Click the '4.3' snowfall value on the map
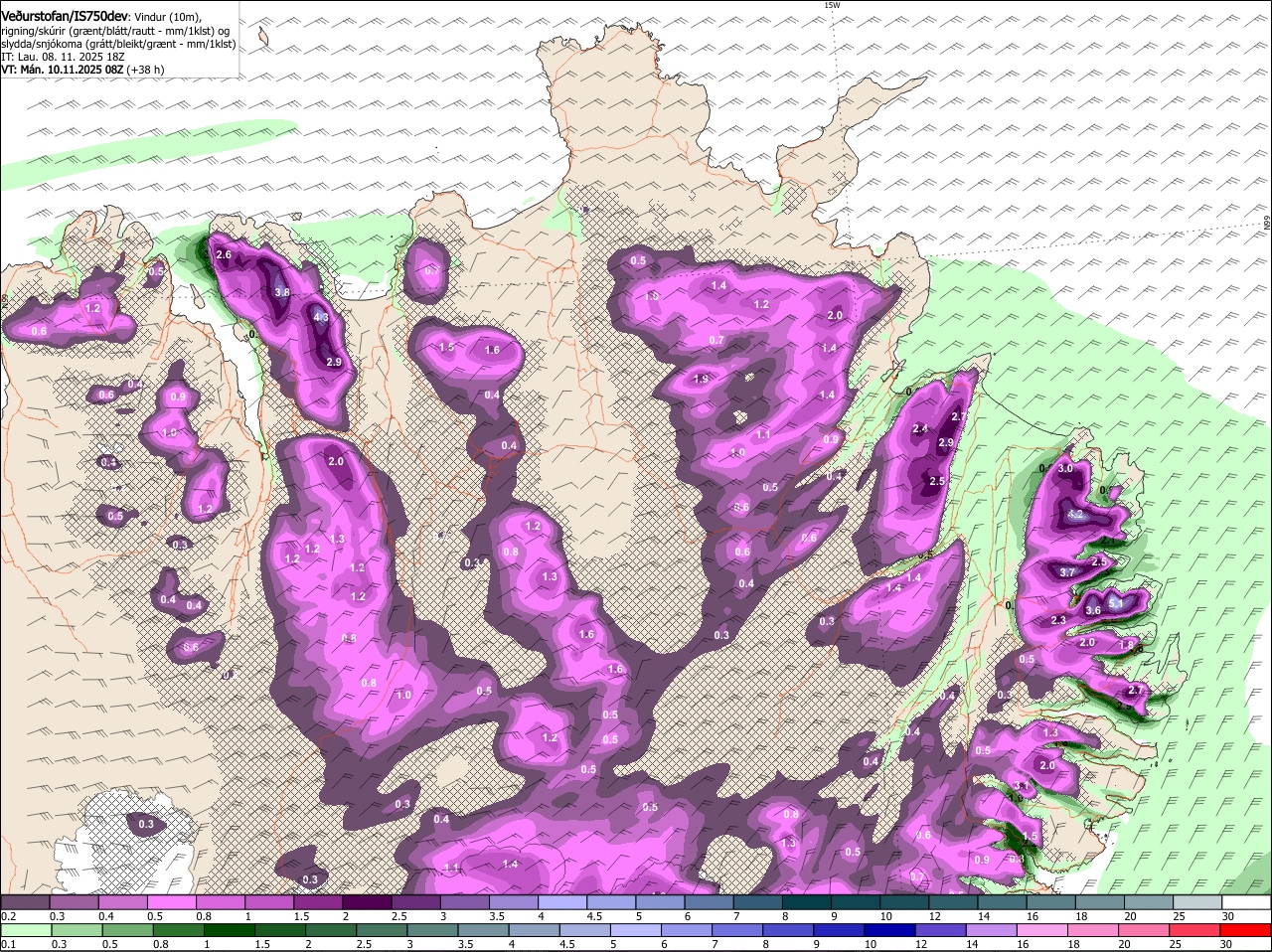1272x952 pixels. pyautogui.click(x=321, y=317)
